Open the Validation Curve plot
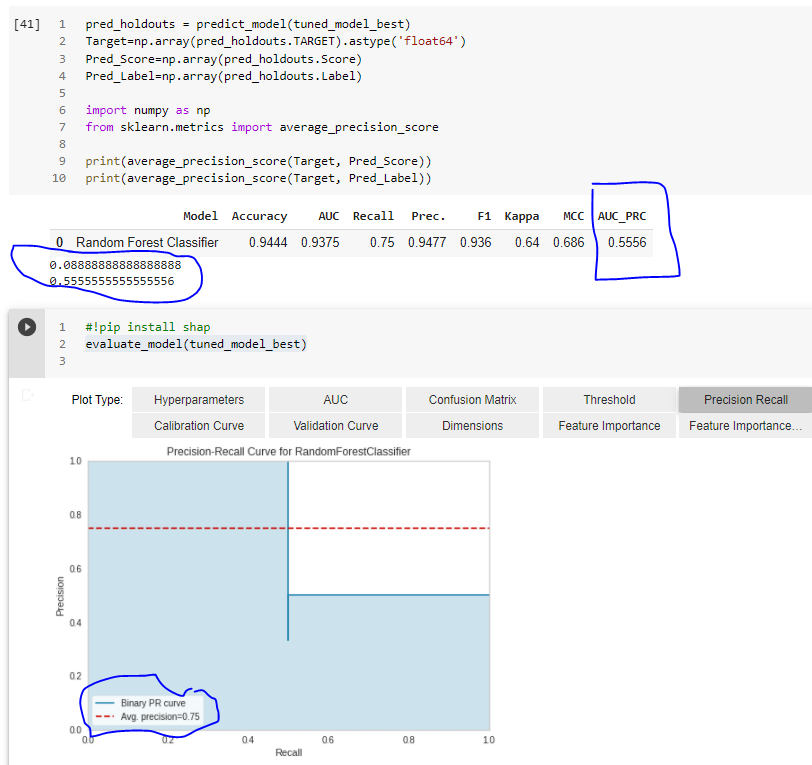The width and height of the screenshot is (812, 765). tap(334, 425)
